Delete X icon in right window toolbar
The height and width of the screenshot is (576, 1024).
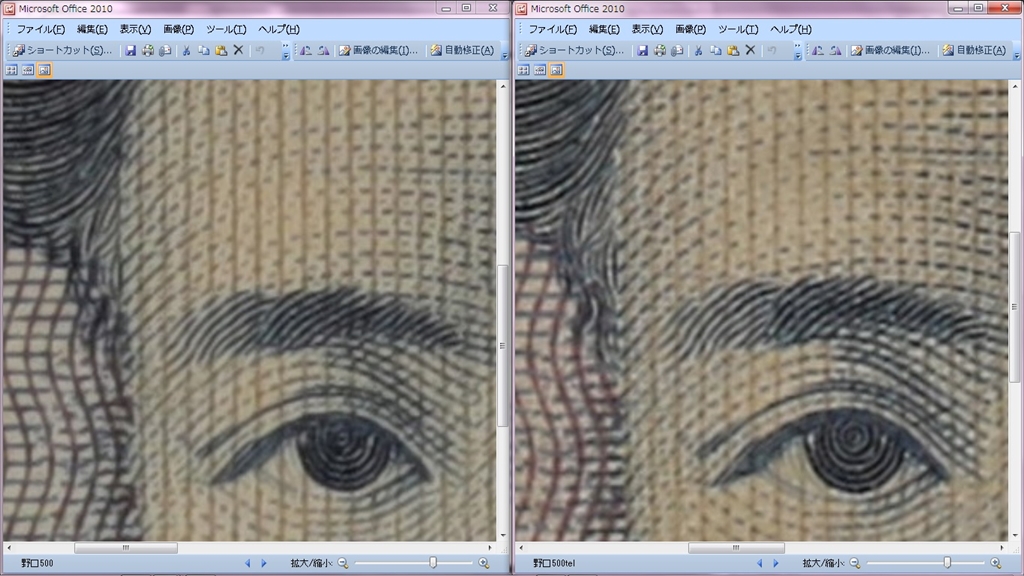(750, 50)
